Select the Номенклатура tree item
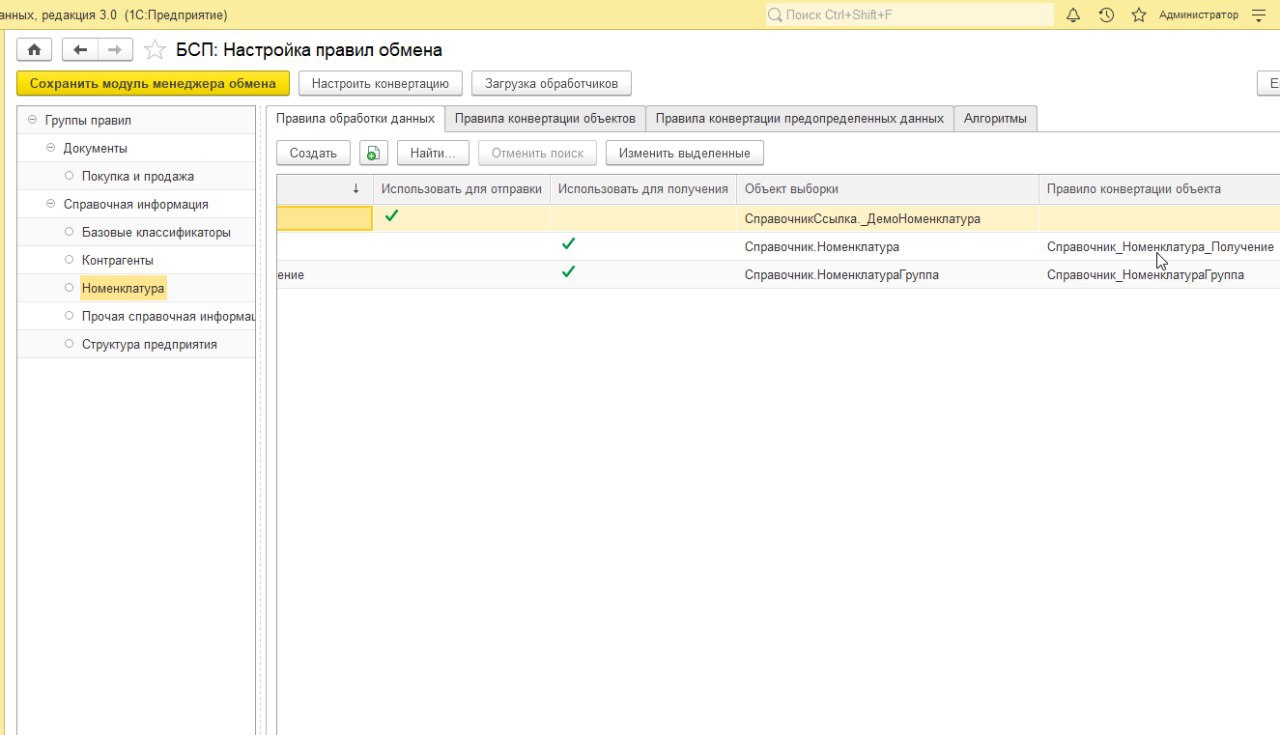Screen dimensions: 1280x735 [123, 288]
